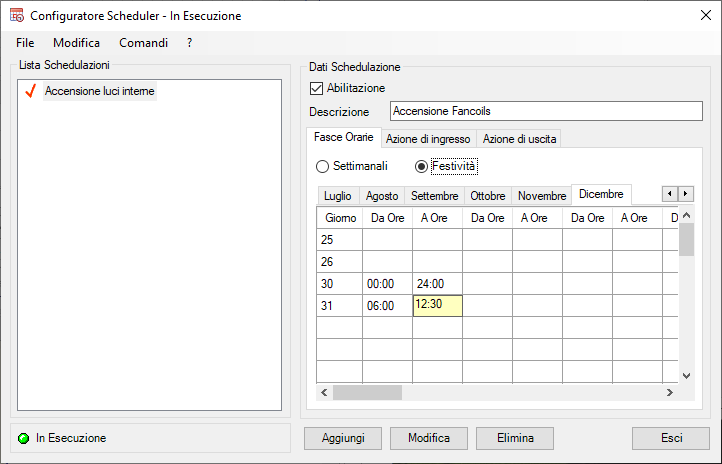Click the horizontal scrollbar thumb in the grid

[380, 393]
